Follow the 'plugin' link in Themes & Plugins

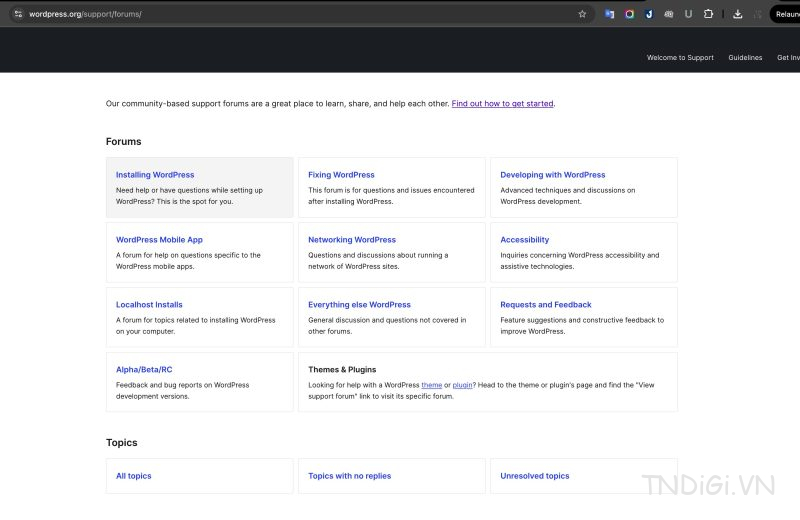pos(462,385)
